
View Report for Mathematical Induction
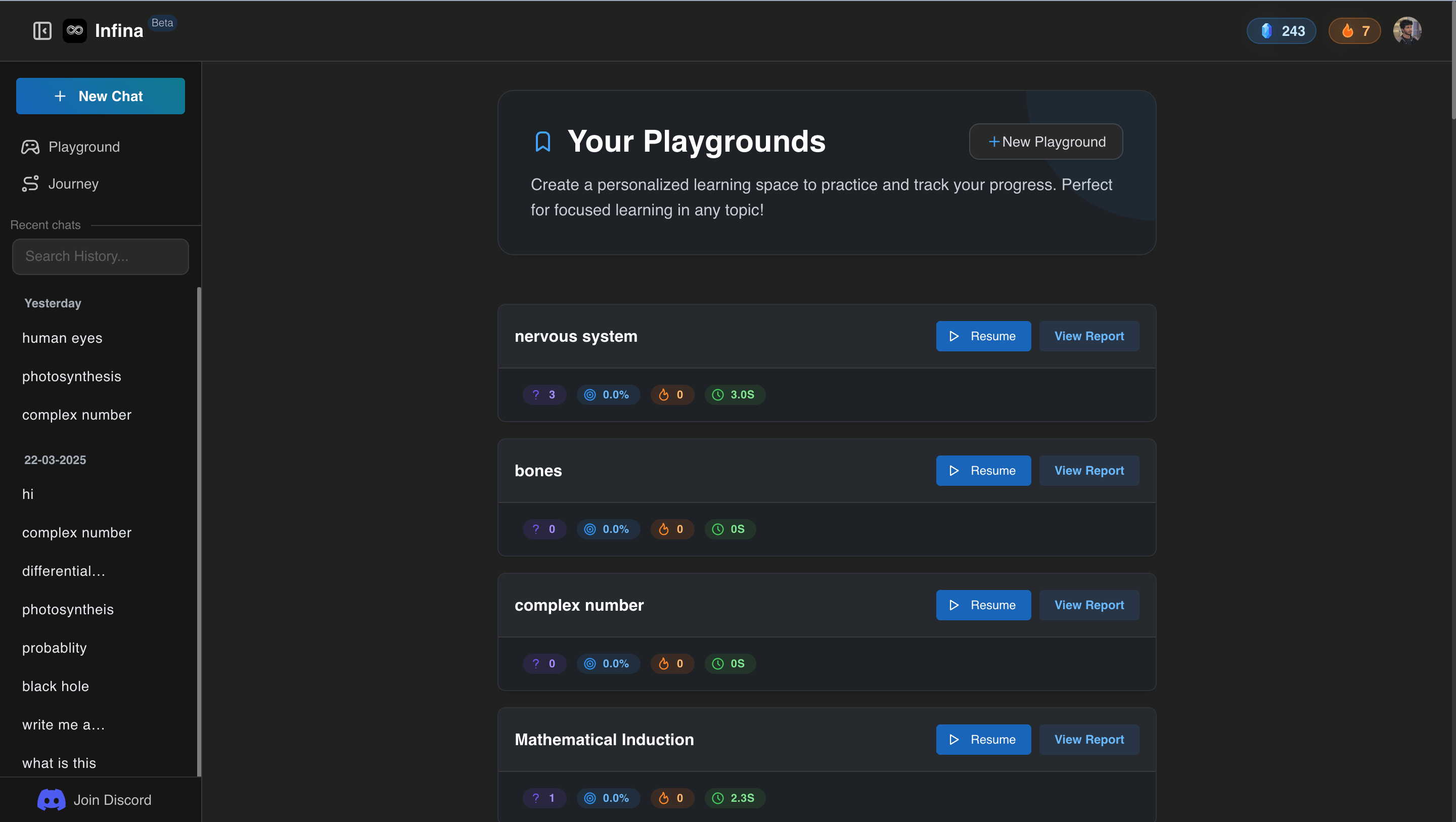coord(1088,740)
